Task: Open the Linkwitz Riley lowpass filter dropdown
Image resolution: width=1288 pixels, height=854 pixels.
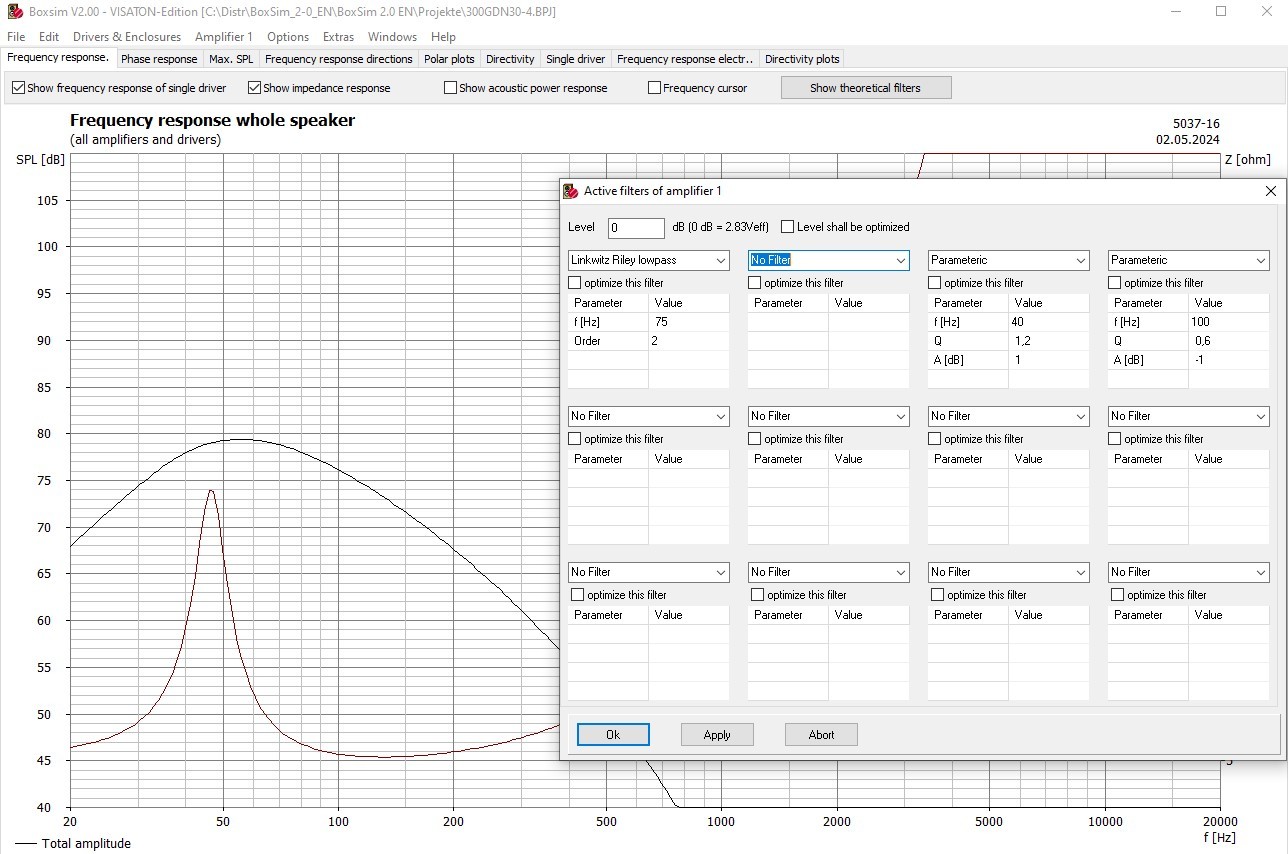Action: 720,260
